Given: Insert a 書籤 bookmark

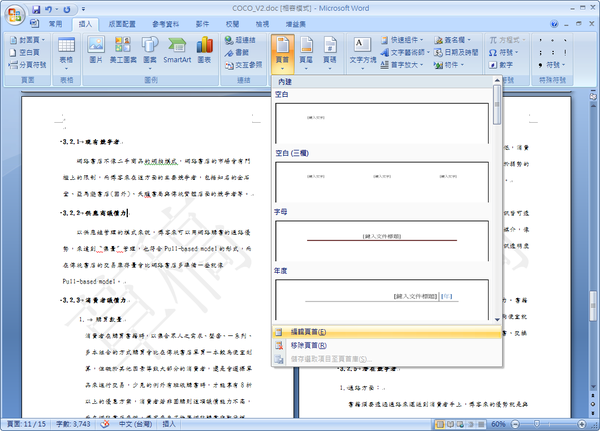Looking at the screenshot, I should tap(236, 52).
